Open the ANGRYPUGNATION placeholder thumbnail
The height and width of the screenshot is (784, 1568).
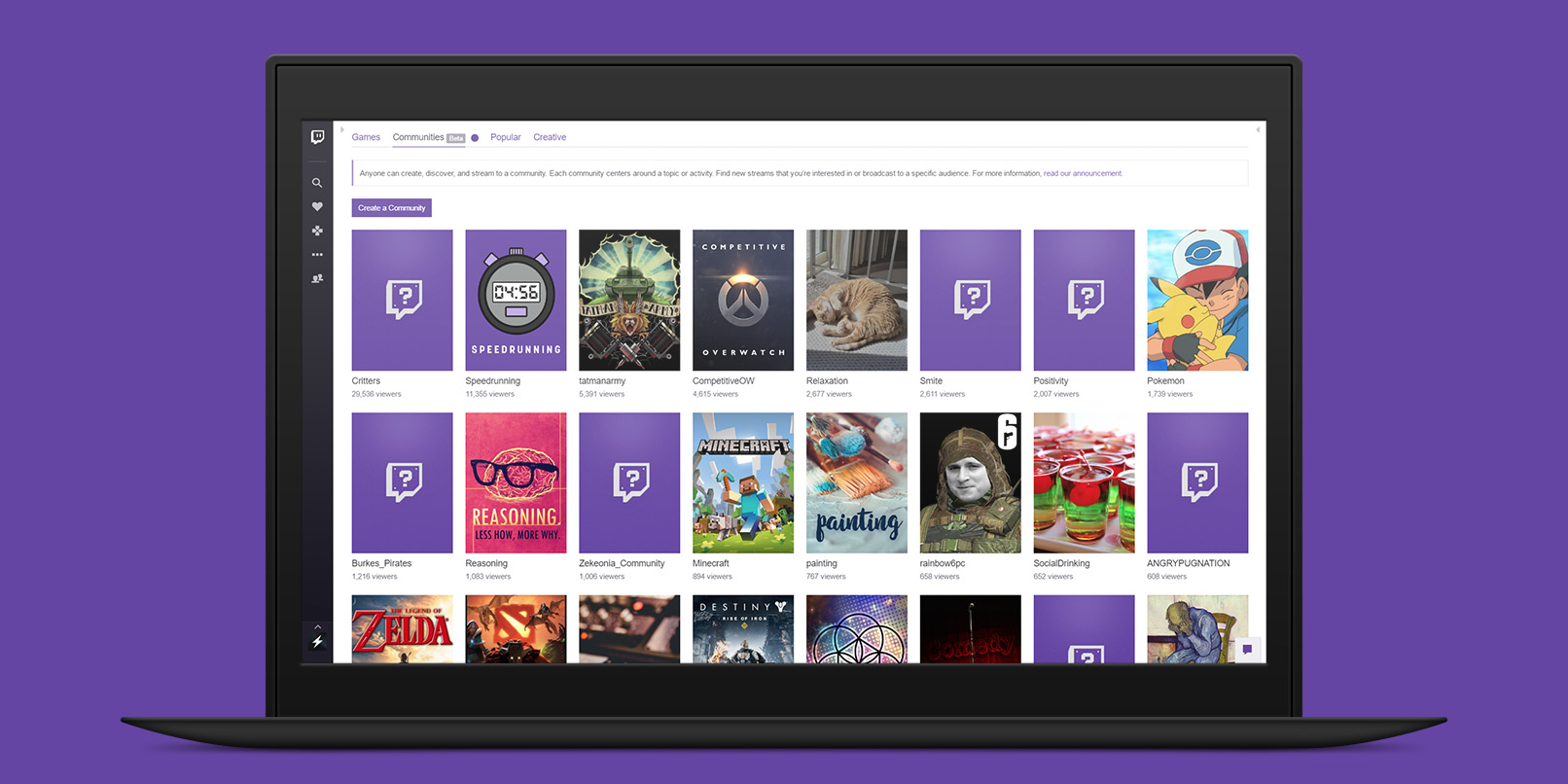tap(1197, 482)
